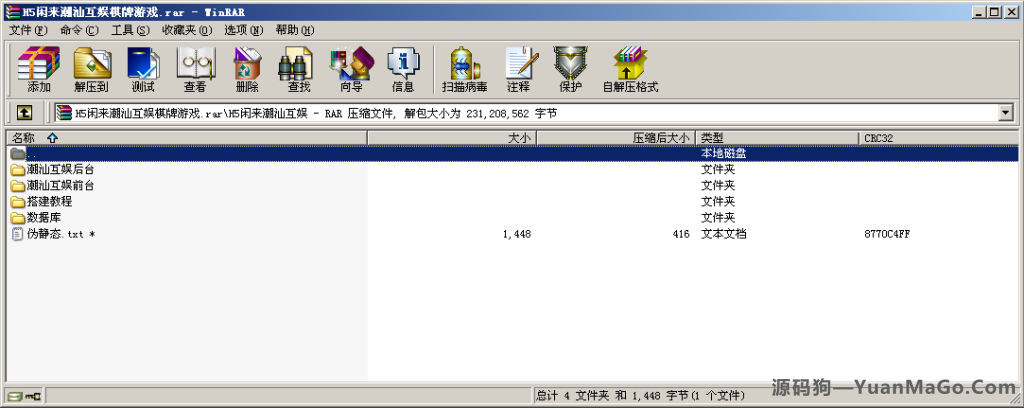This screenshot has width=1024, height=408.
Task: Sort by 压缩后大小 column header
Action: [660, 137]
